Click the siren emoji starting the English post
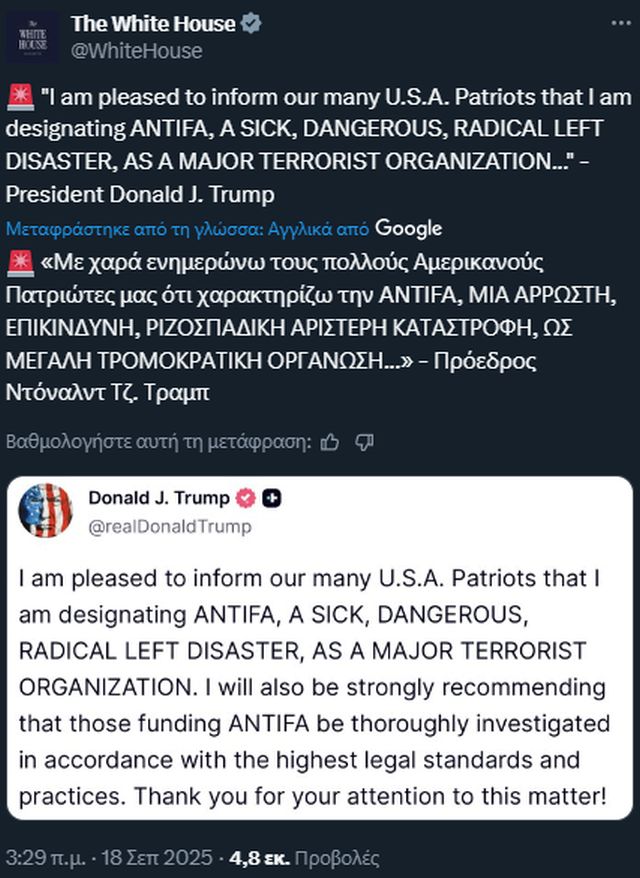 [19, 99]
